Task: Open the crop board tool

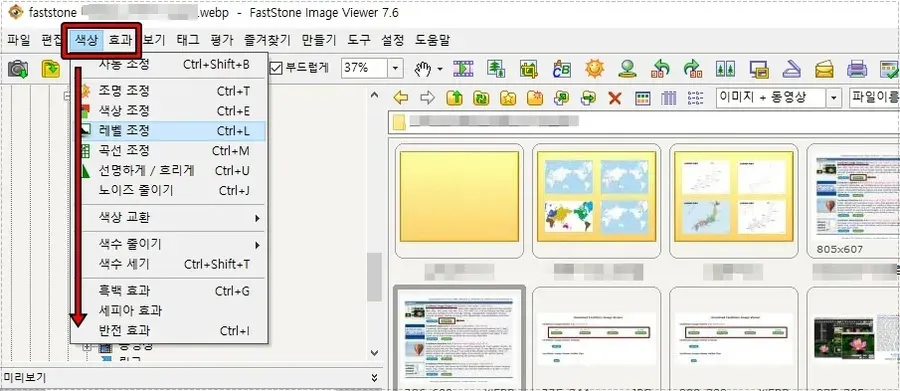Action: point(528,69)
